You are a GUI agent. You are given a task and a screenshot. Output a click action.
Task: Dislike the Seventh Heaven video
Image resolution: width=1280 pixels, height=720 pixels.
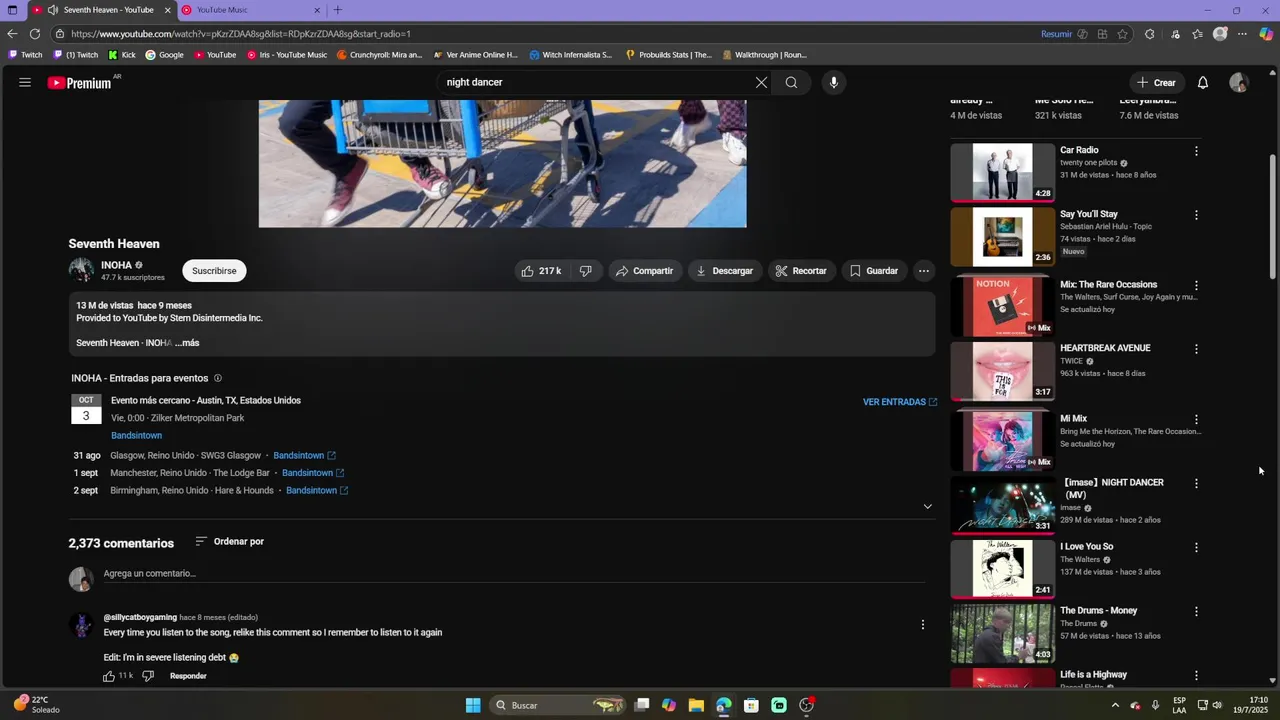click(x=586, y=271)
